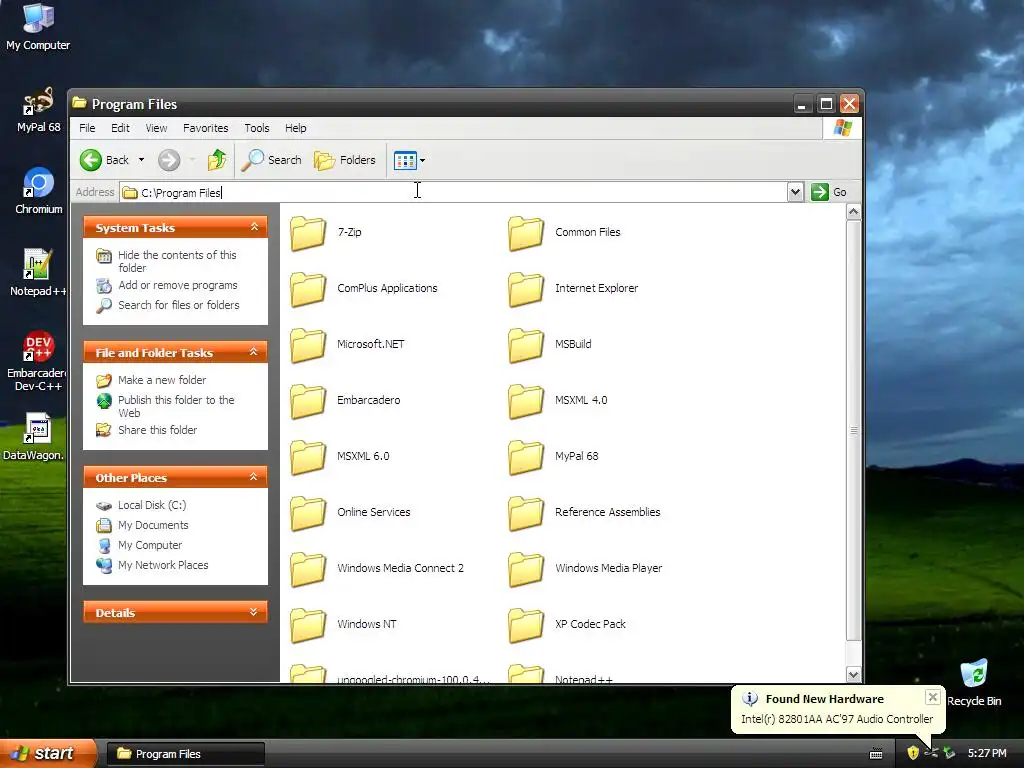Click the Chromium desktop shortcut

[39, 191]
